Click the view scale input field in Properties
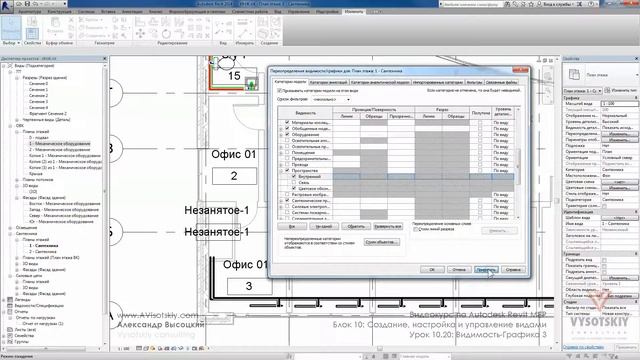 (x=619, y=104)
